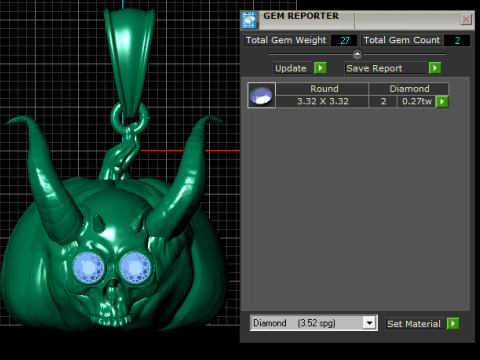Click the Save Report button
The image size is (480, 360).
pos(386,68)
